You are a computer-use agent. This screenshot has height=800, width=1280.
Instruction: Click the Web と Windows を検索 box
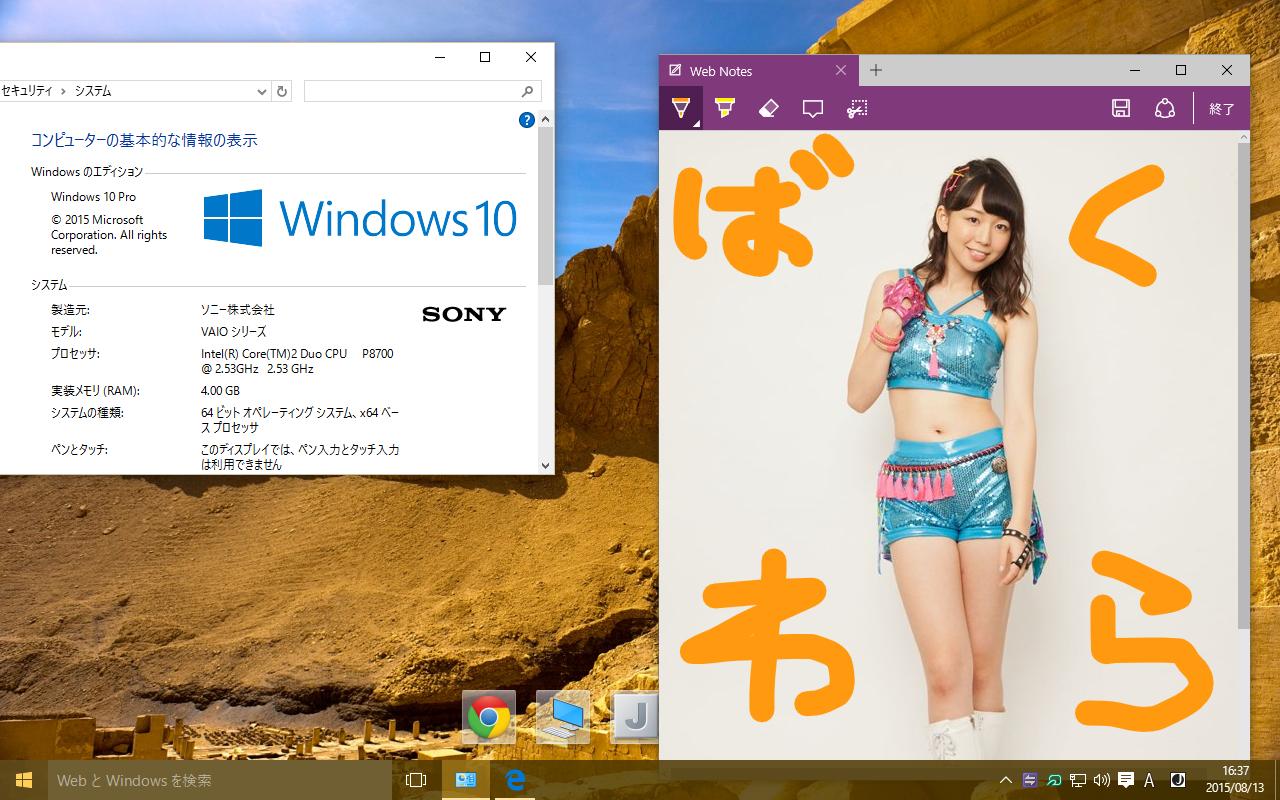coord(218,780)
